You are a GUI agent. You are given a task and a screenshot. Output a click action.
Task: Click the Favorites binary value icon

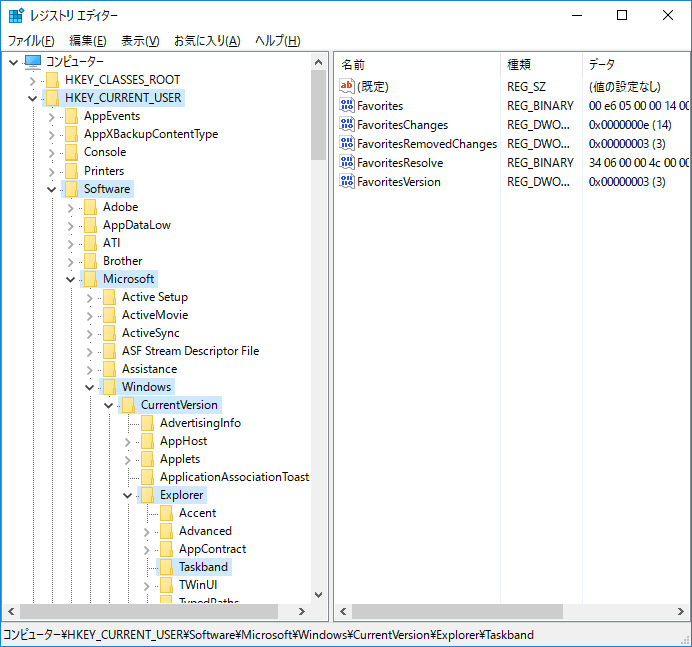[x=347, y=105]
